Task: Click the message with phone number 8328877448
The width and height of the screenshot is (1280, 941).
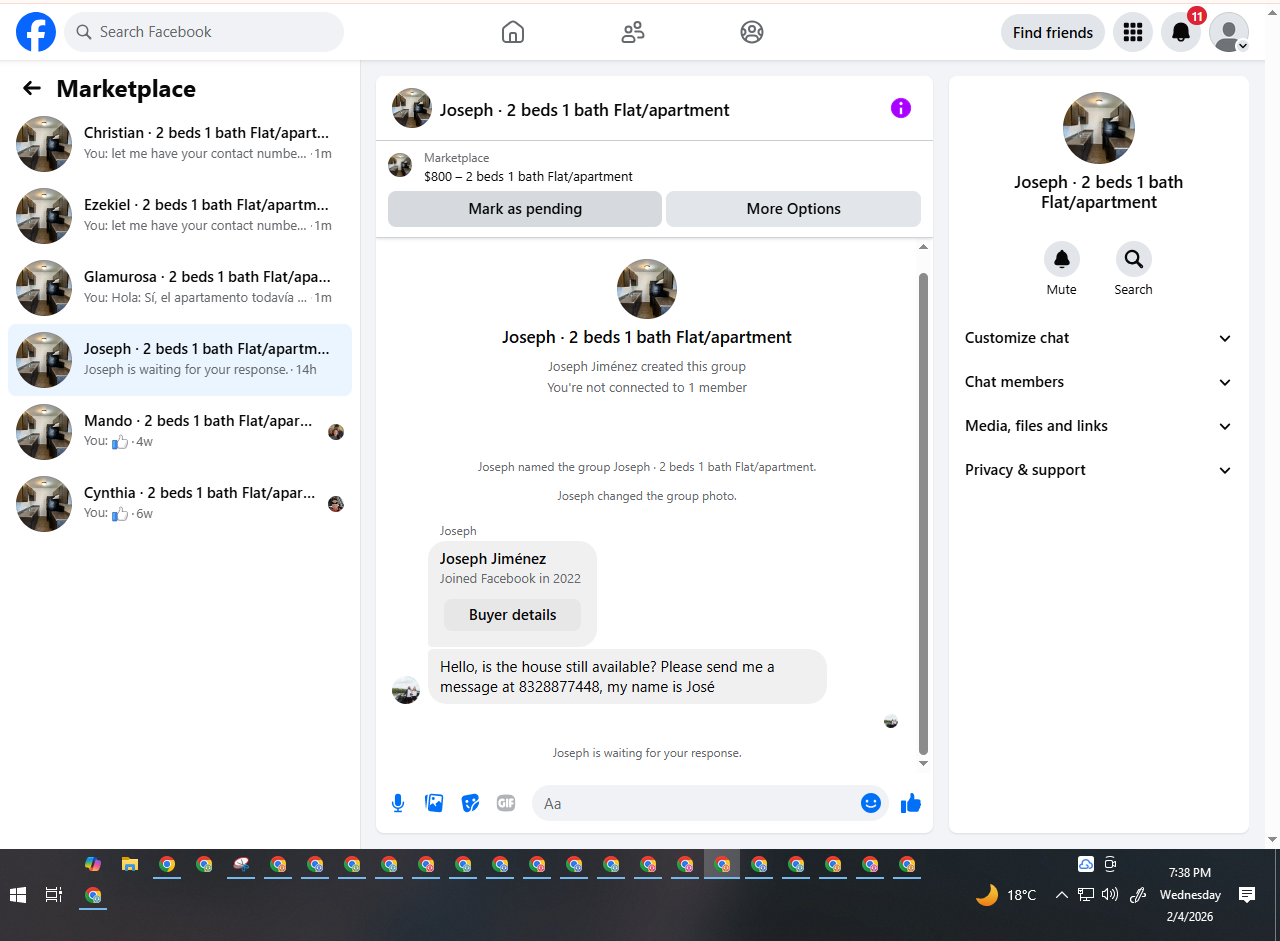Action: pos(627,676)
